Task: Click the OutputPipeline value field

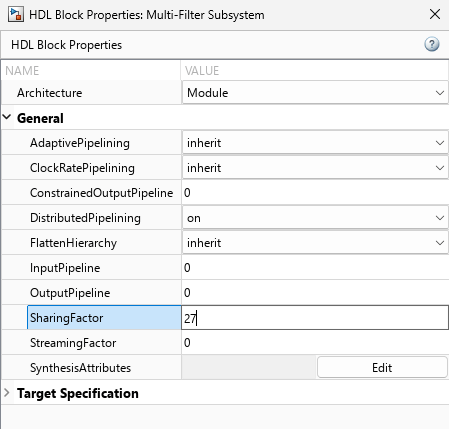Action: click(x=315, y=293)
